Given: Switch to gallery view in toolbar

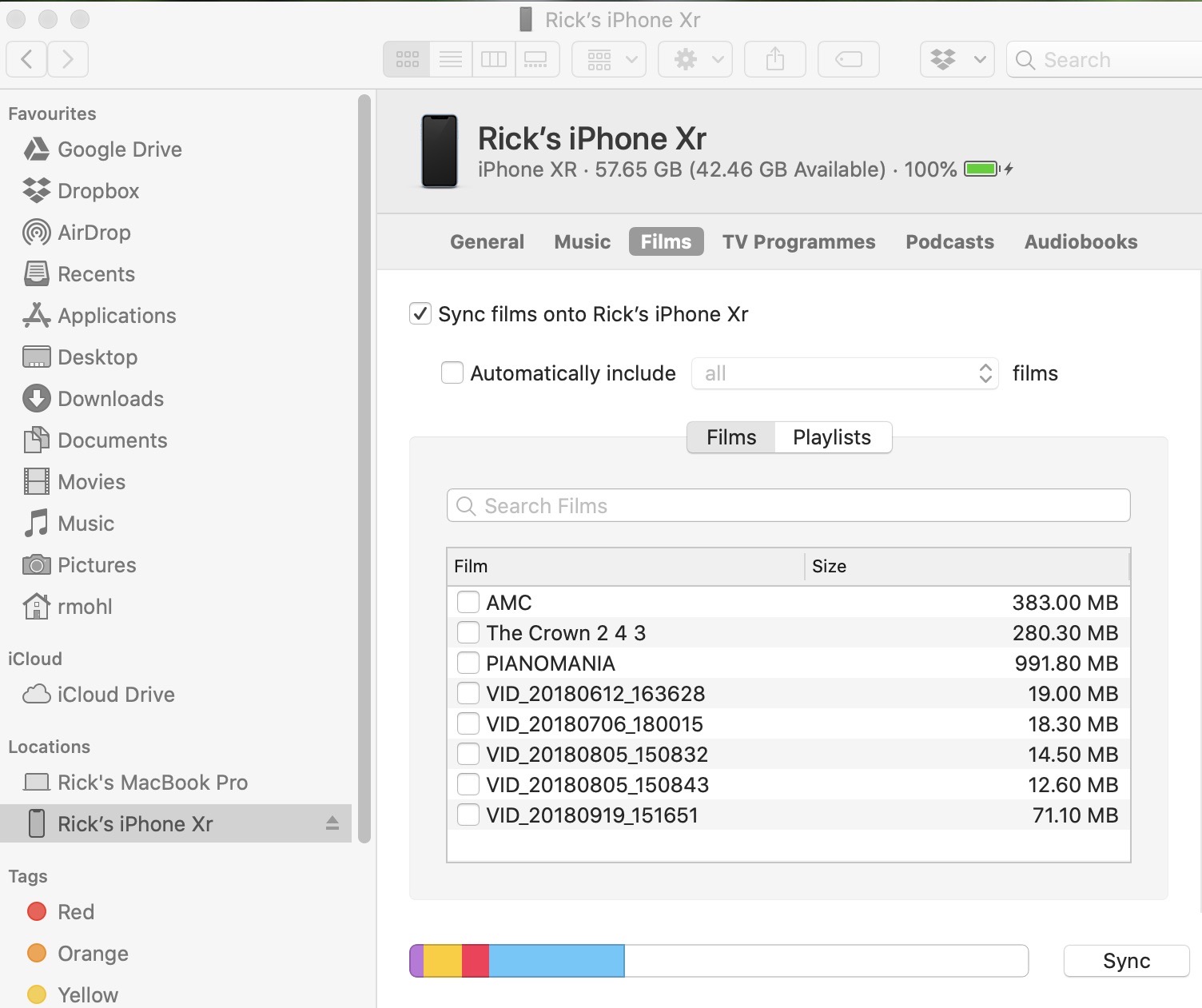Looking at the screenshot, I should coord(537,59).
